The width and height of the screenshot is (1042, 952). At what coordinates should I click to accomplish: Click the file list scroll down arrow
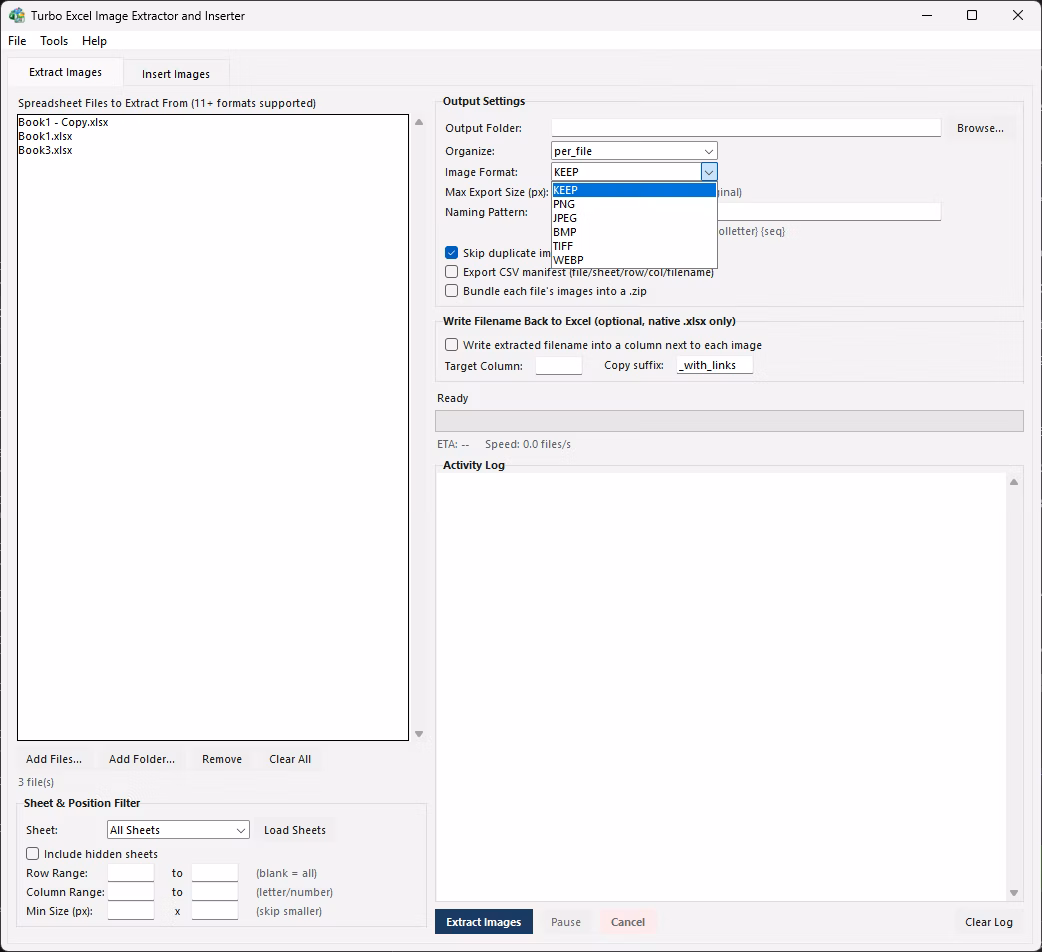(419, 734)
